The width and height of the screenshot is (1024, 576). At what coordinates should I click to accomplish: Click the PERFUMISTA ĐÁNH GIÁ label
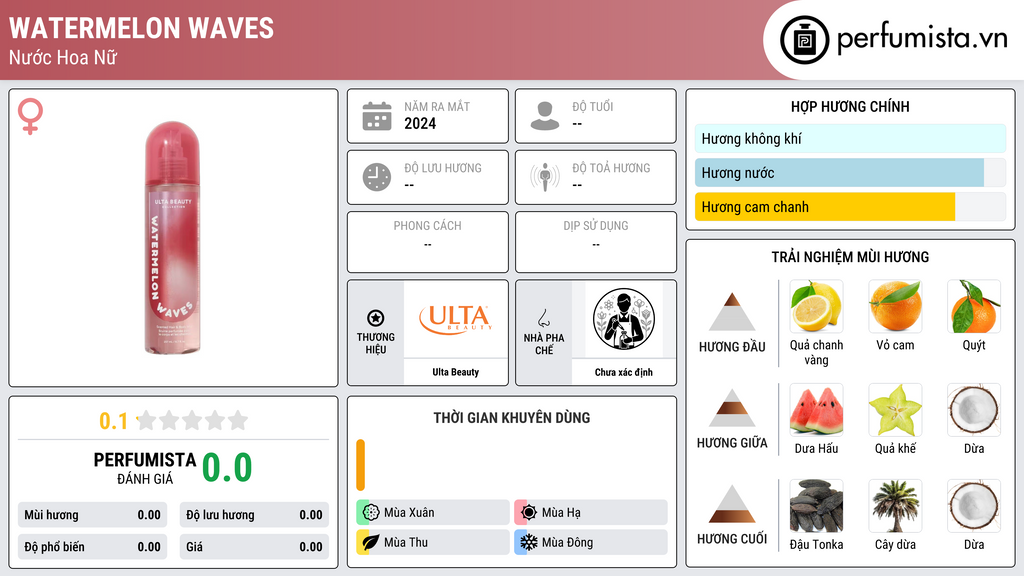pyautogui.click(x=145, y=468)
